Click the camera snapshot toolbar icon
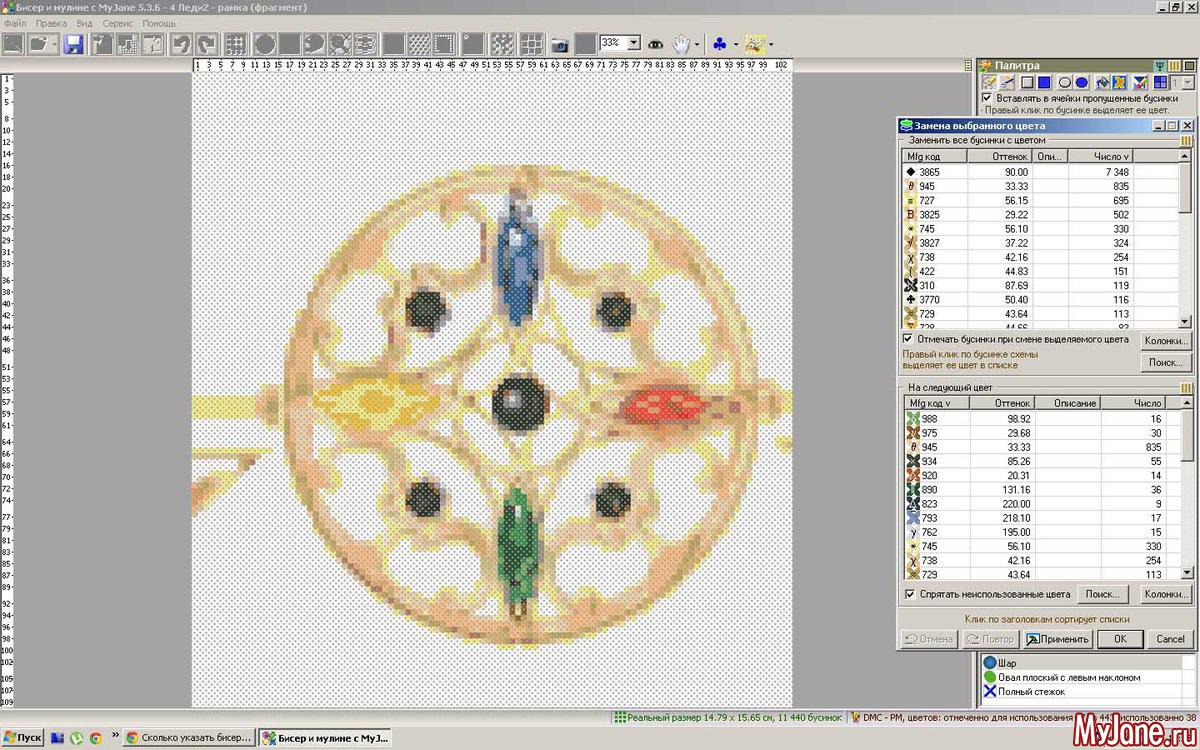 [x=560, y=44]
